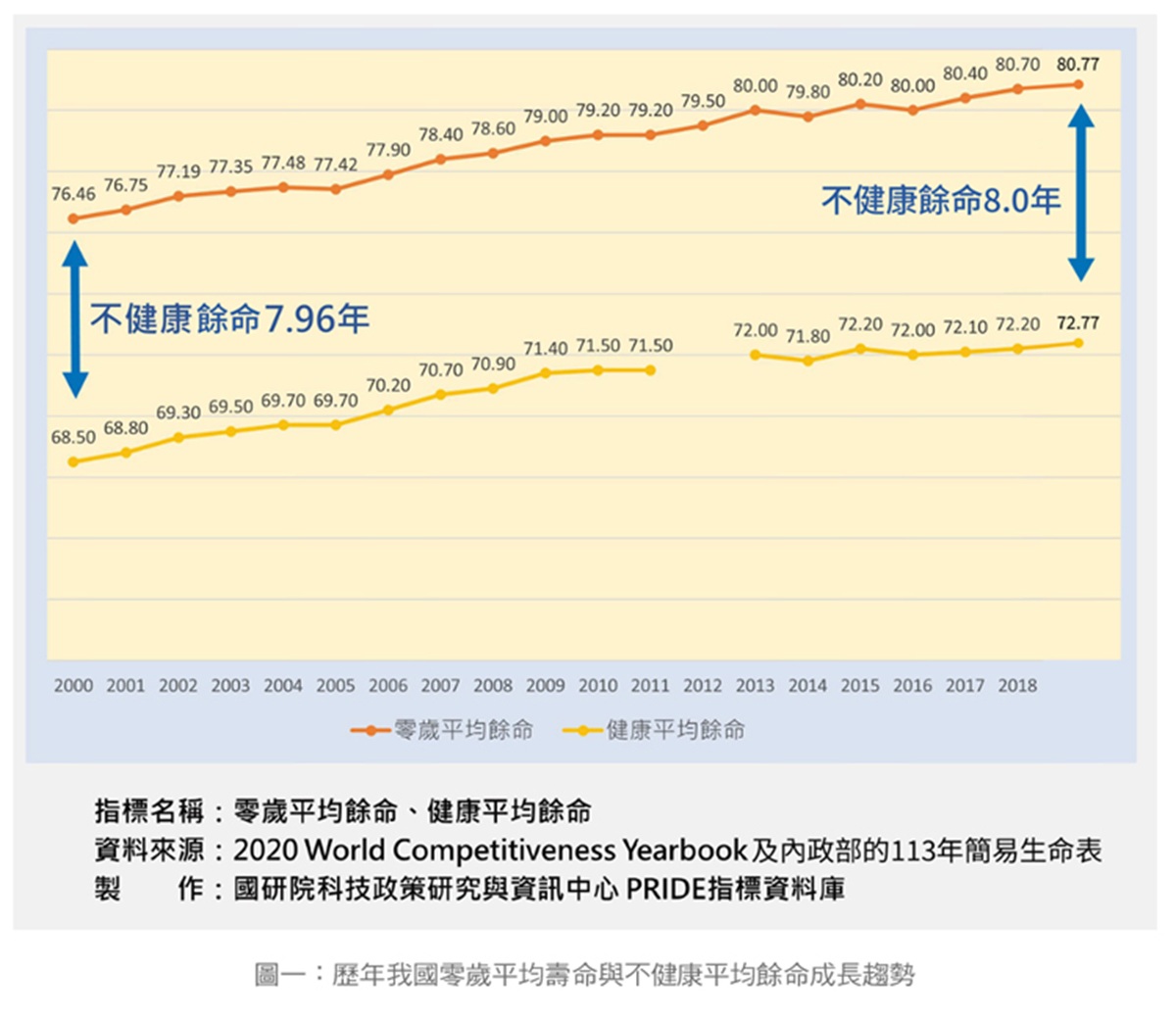Click the blue double arrow beside 不健康餘命7.96年
The height and width of the screenshot is (1022, 1176).
pyautogui.click(x=74, y=319)
